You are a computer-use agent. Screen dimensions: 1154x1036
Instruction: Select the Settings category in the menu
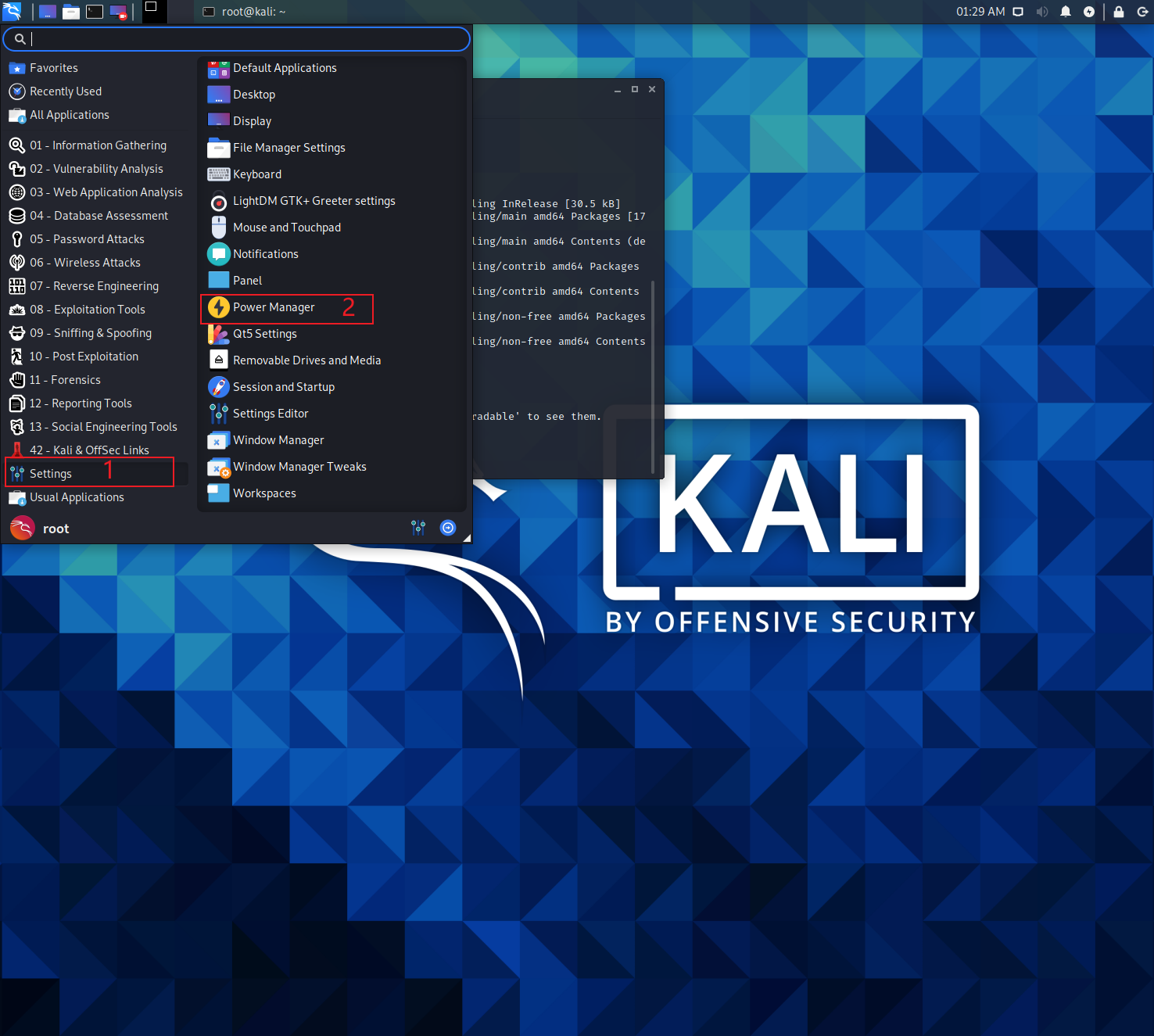pyautogui.click(x=97, y=474)
